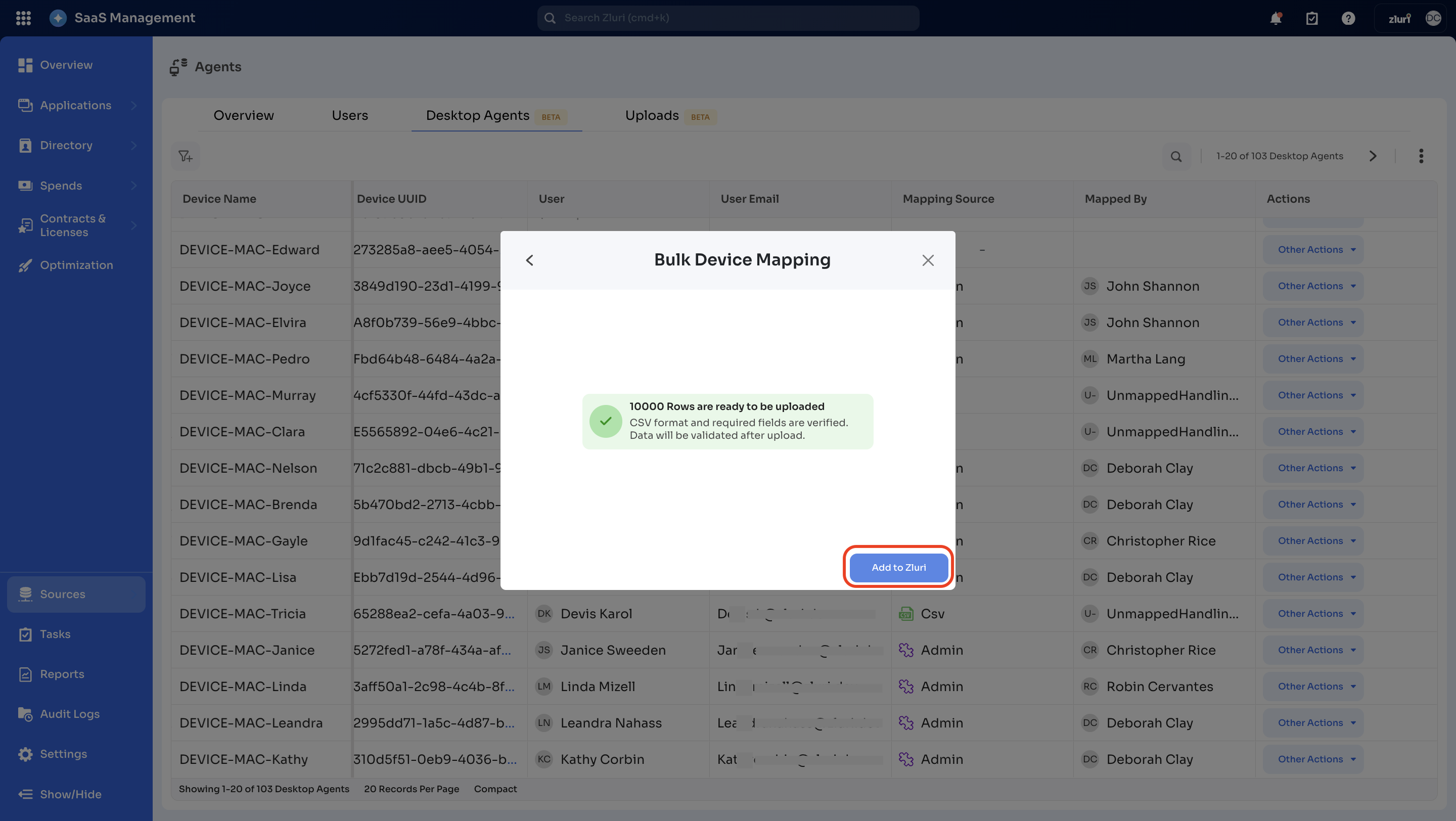Click the table search magnifier icon

(1176, 157)
